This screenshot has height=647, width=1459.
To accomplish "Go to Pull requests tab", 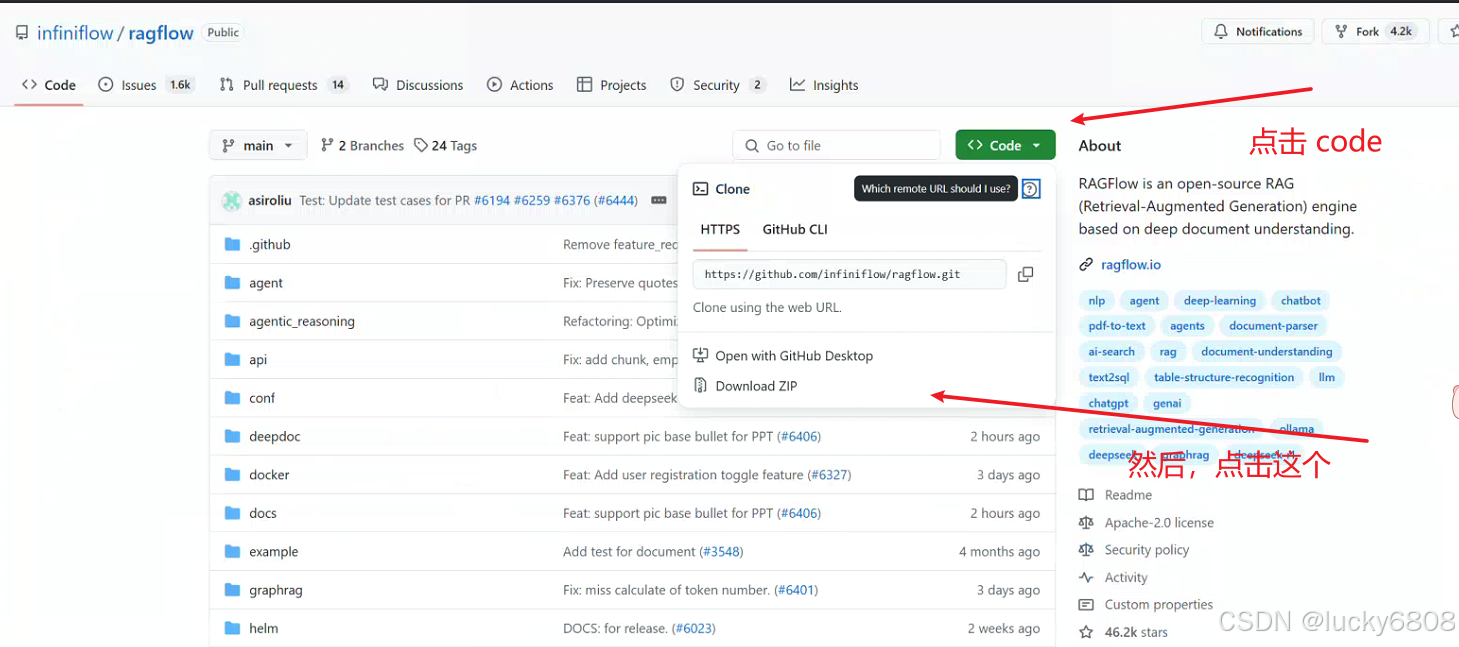I will (284, 85).
